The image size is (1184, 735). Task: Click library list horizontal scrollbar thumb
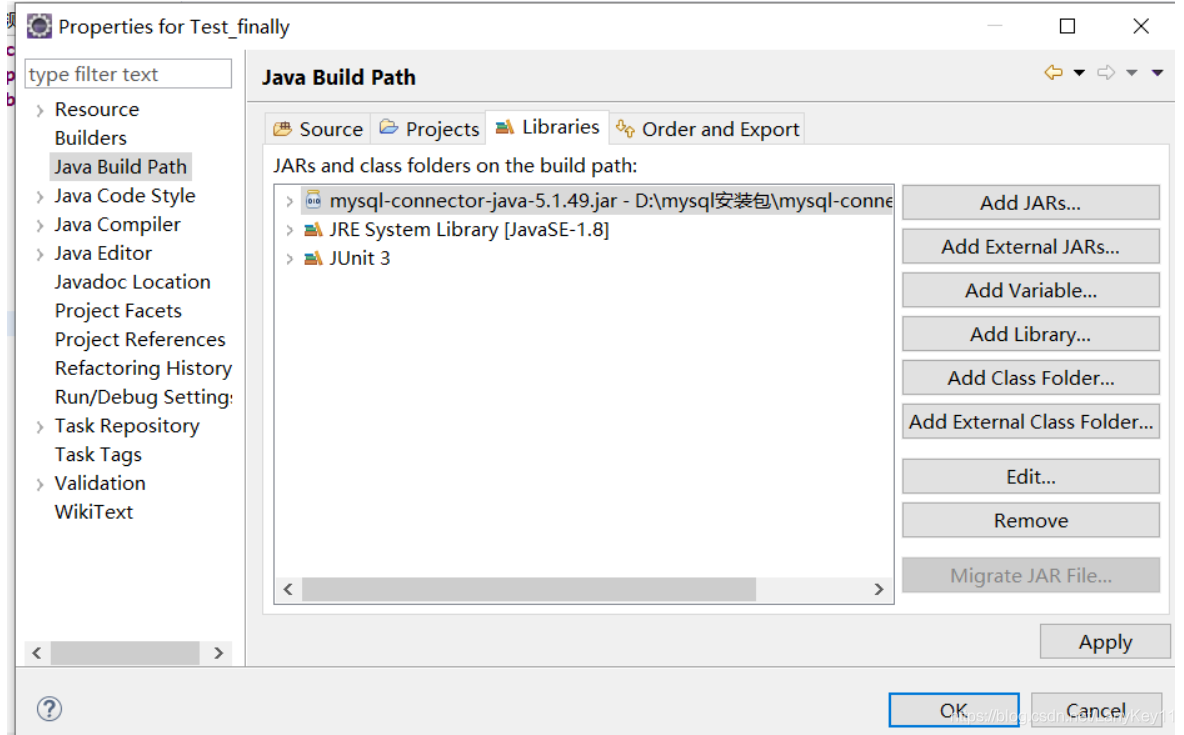(529, 589)
